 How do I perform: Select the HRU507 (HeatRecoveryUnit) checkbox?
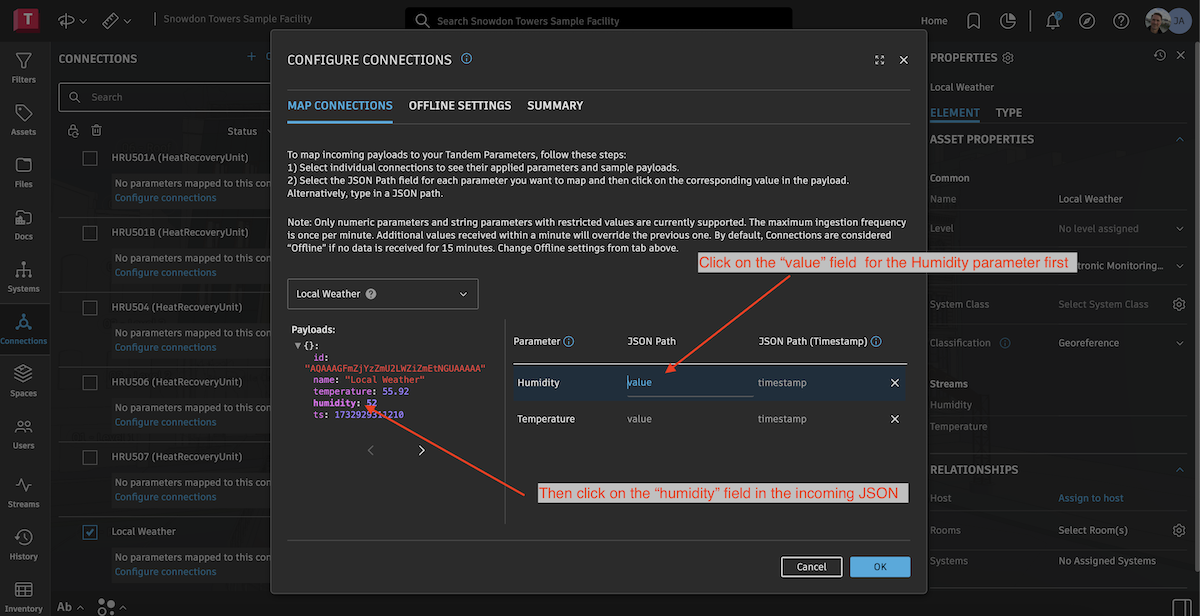click(90, 457)
